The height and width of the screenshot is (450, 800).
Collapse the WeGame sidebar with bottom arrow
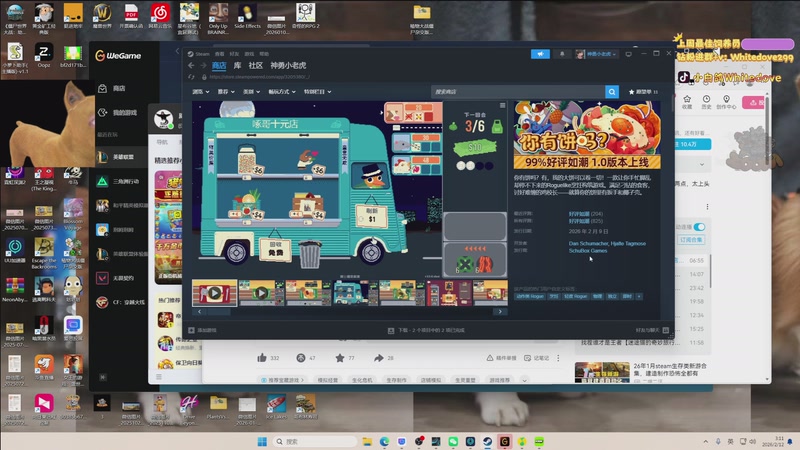(103, 377)
